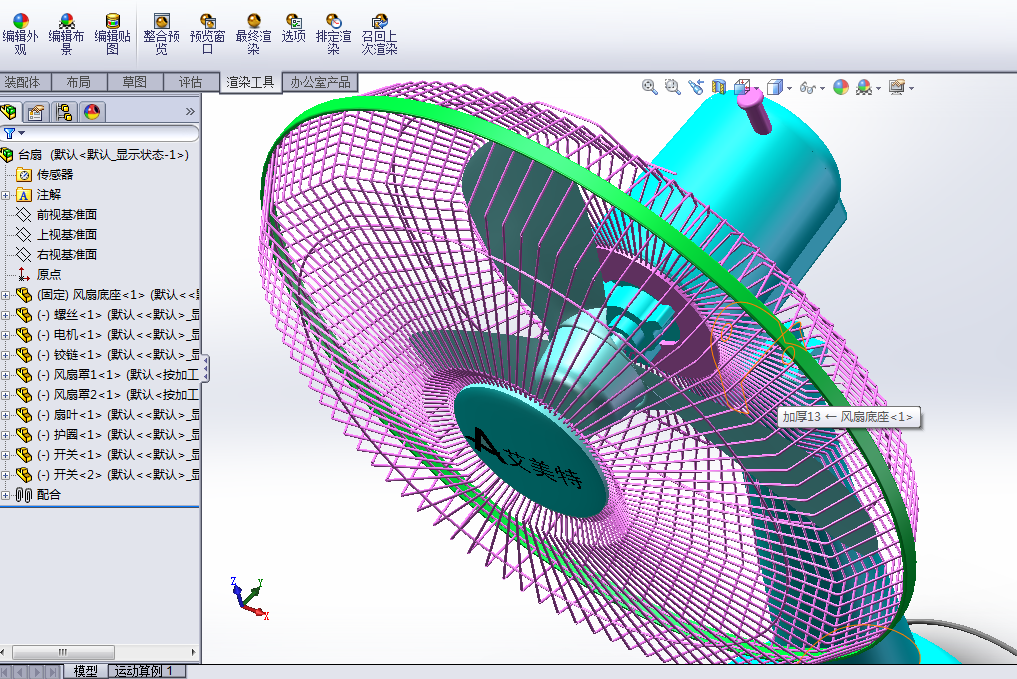1017x679 pixels.
Task: Open Apply Scene dropdown arrow
Action: click(879, 88)
